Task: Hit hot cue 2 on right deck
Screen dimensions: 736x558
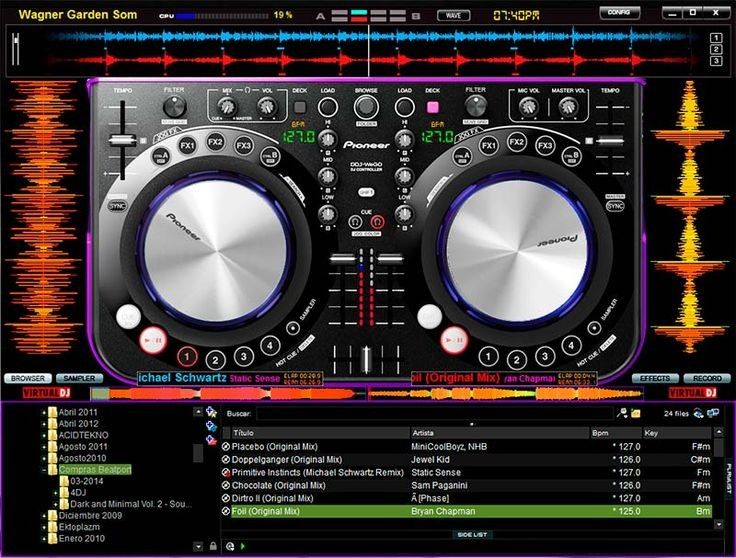Action: click(x=516, y=360)
